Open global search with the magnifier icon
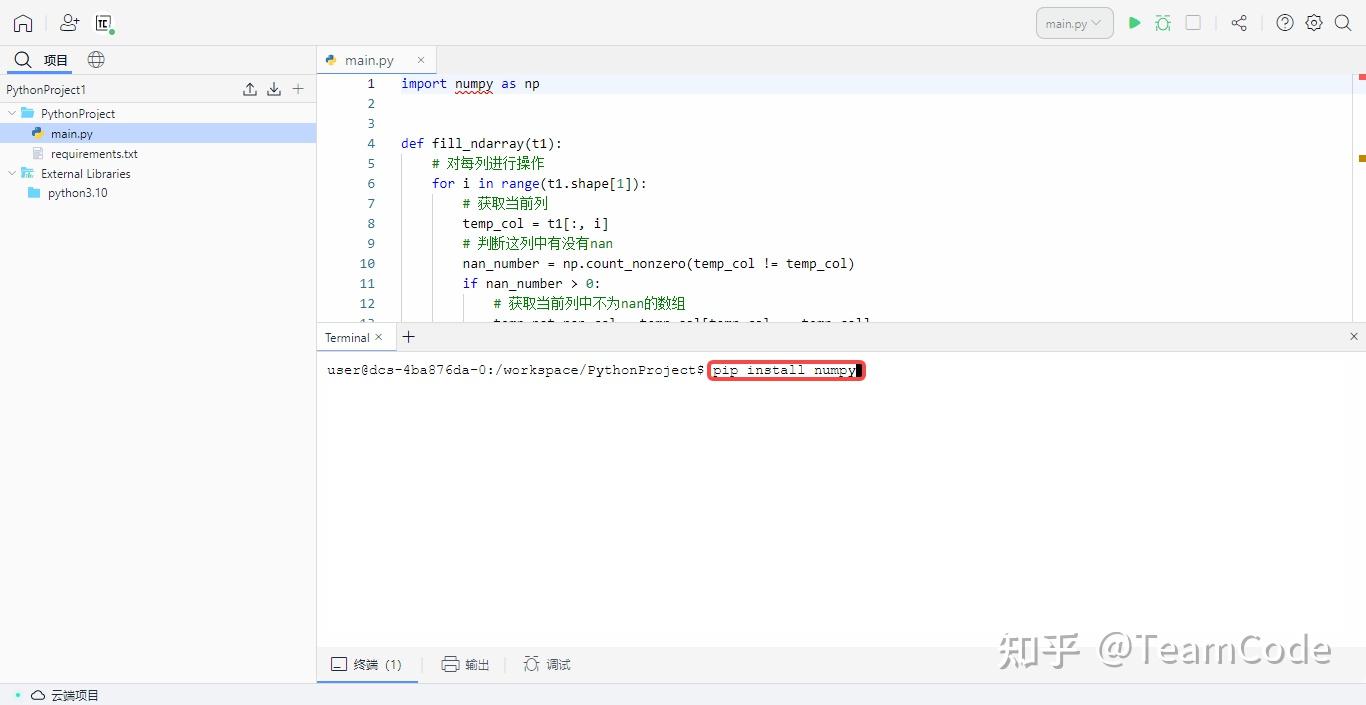 point(1342,22)
